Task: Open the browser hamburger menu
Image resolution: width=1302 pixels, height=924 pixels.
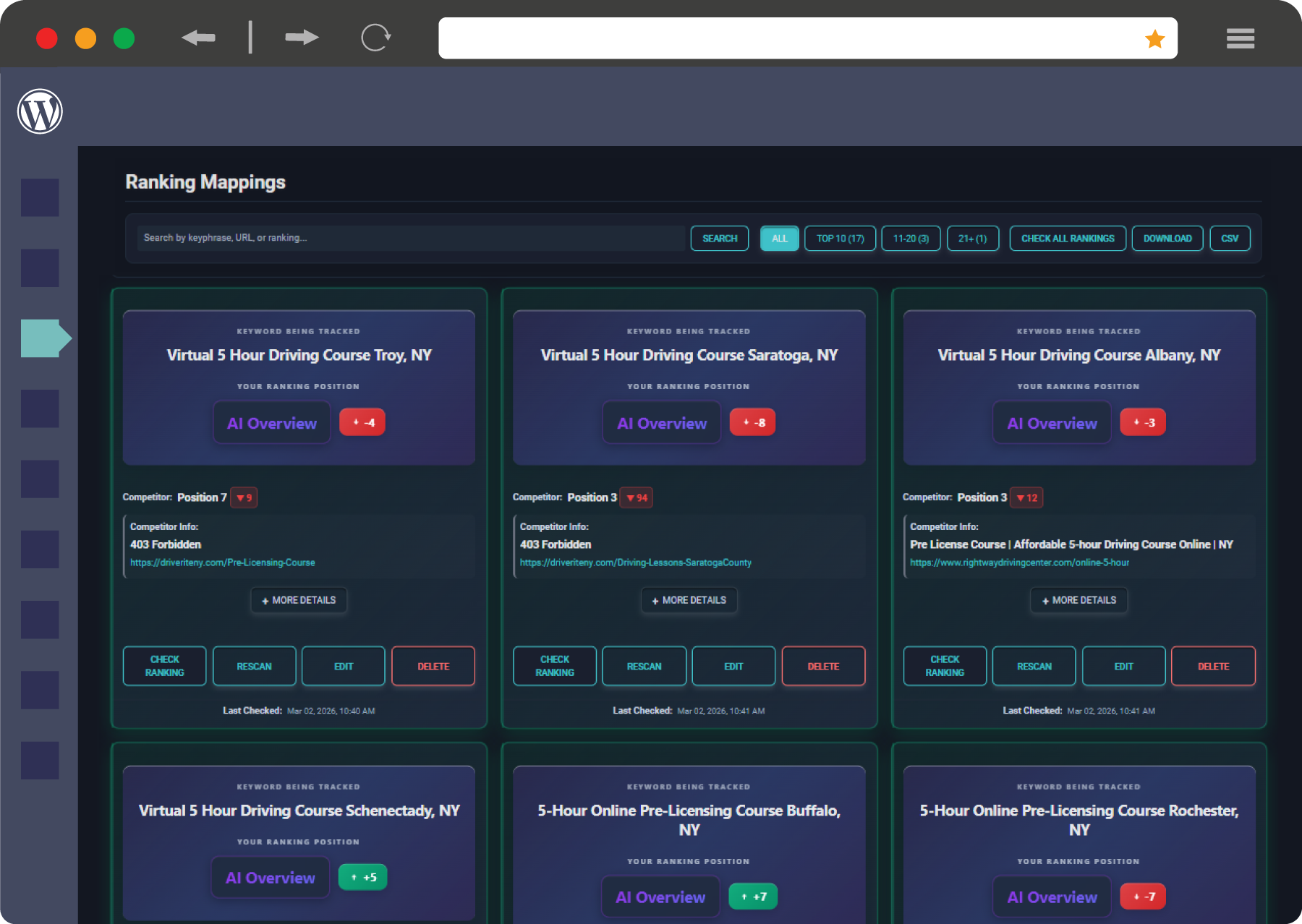Action: [x=1240, y=38]
